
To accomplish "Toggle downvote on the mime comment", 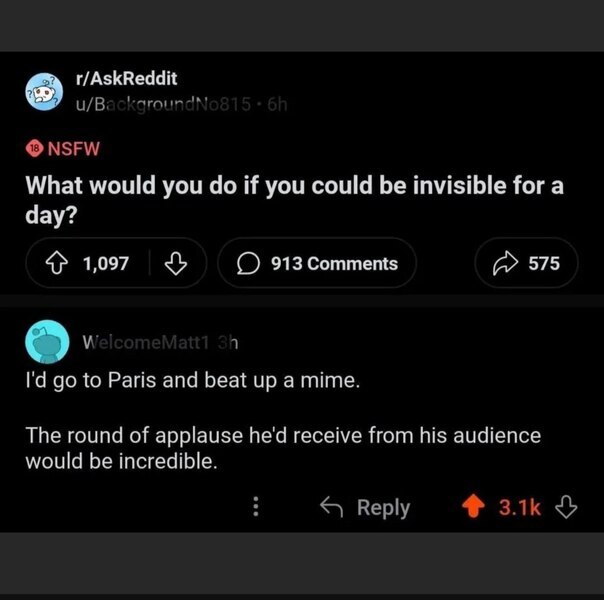I will [x=566, y=507].
